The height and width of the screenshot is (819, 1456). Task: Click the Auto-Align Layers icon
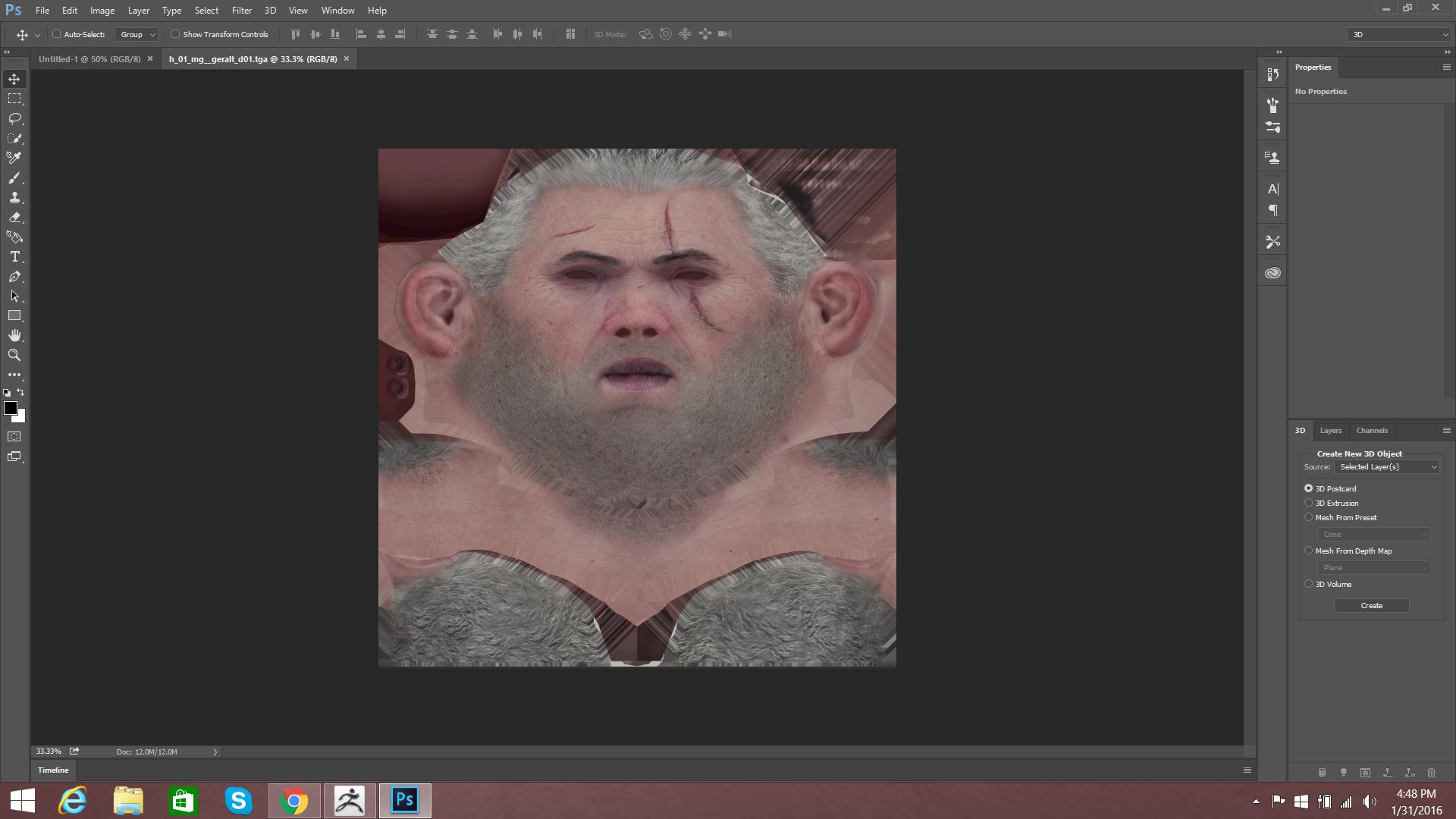pyautogui.click(x=570, y=34)
